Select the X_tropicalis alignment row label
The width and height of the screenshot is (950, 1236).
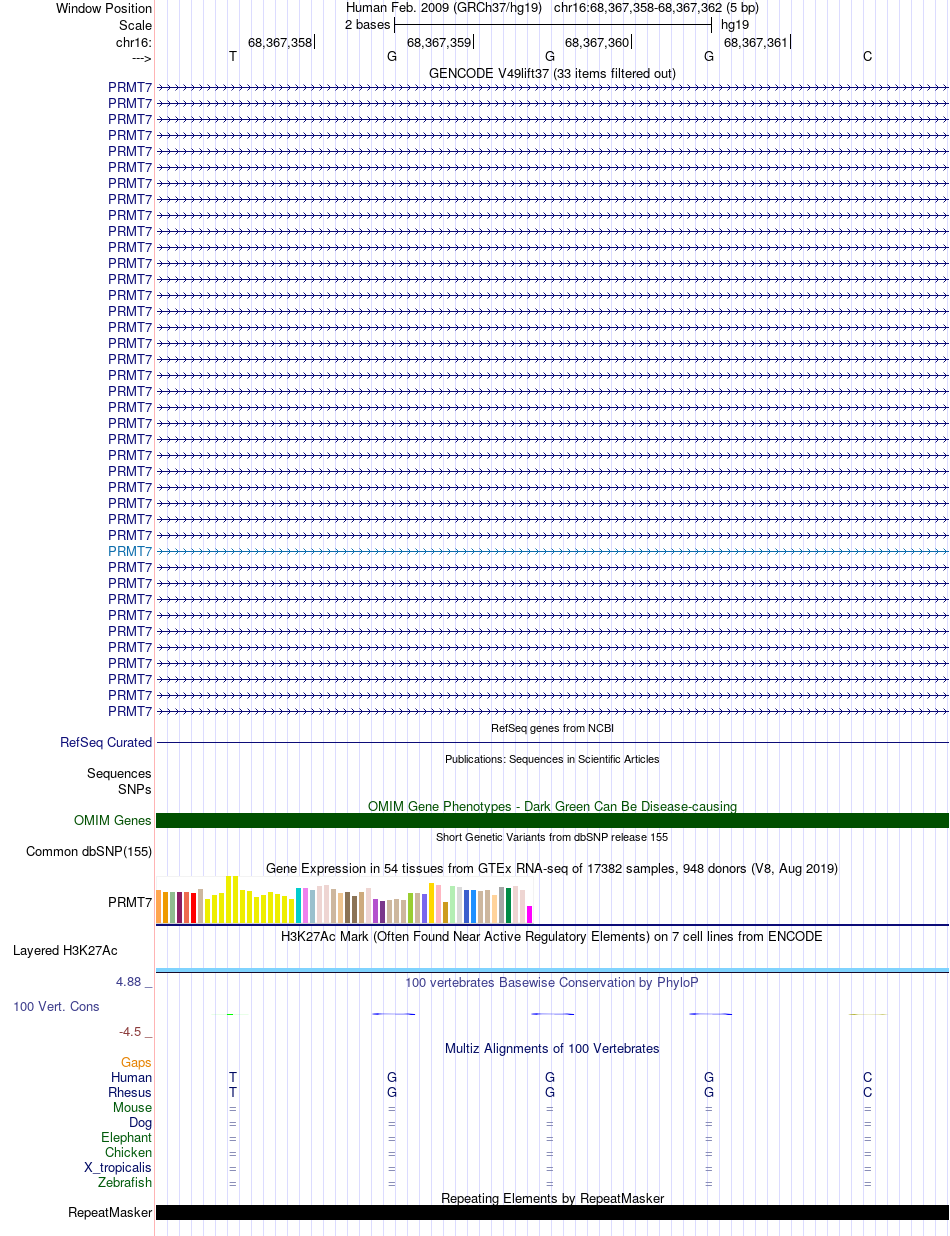(x=118, y=1168)
